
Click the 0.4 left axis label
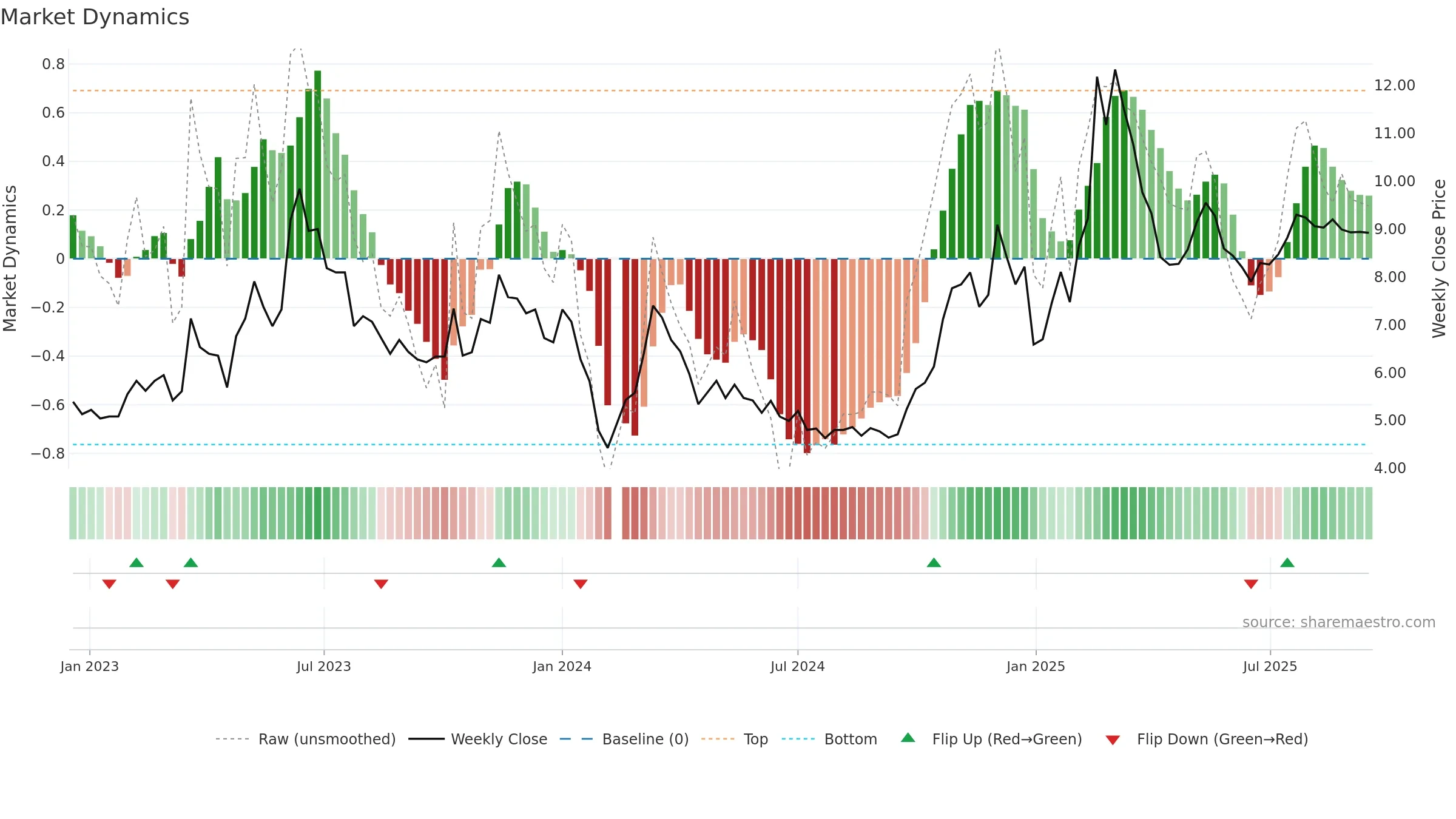coord(53,161)
